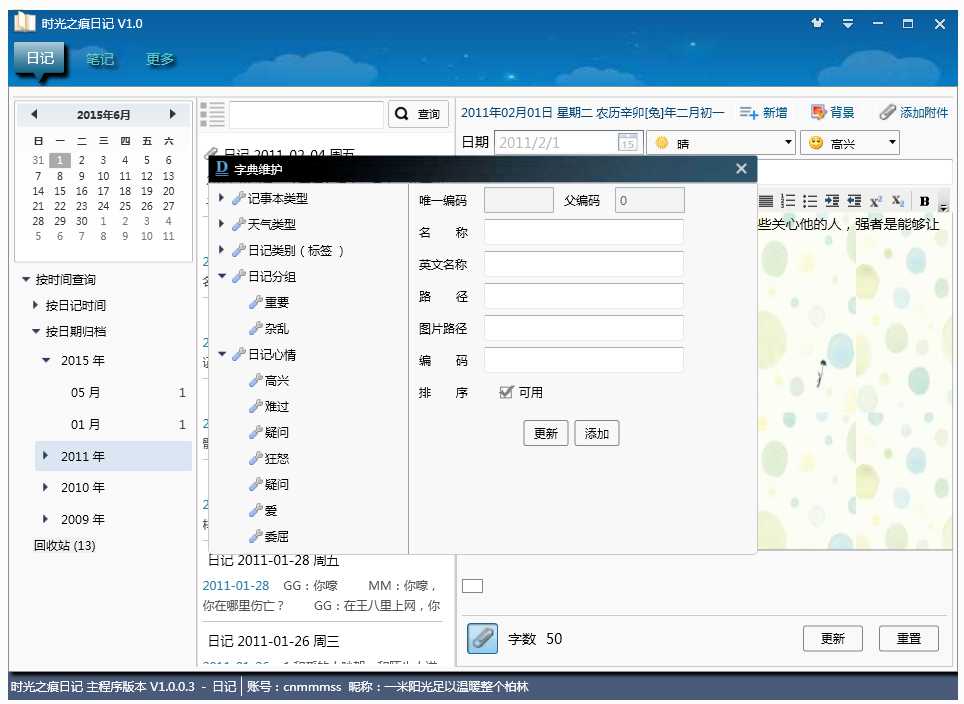The height and width of the screenshot is (704, 964).
Task: Focus the 名称 input field
Action: 583,232
